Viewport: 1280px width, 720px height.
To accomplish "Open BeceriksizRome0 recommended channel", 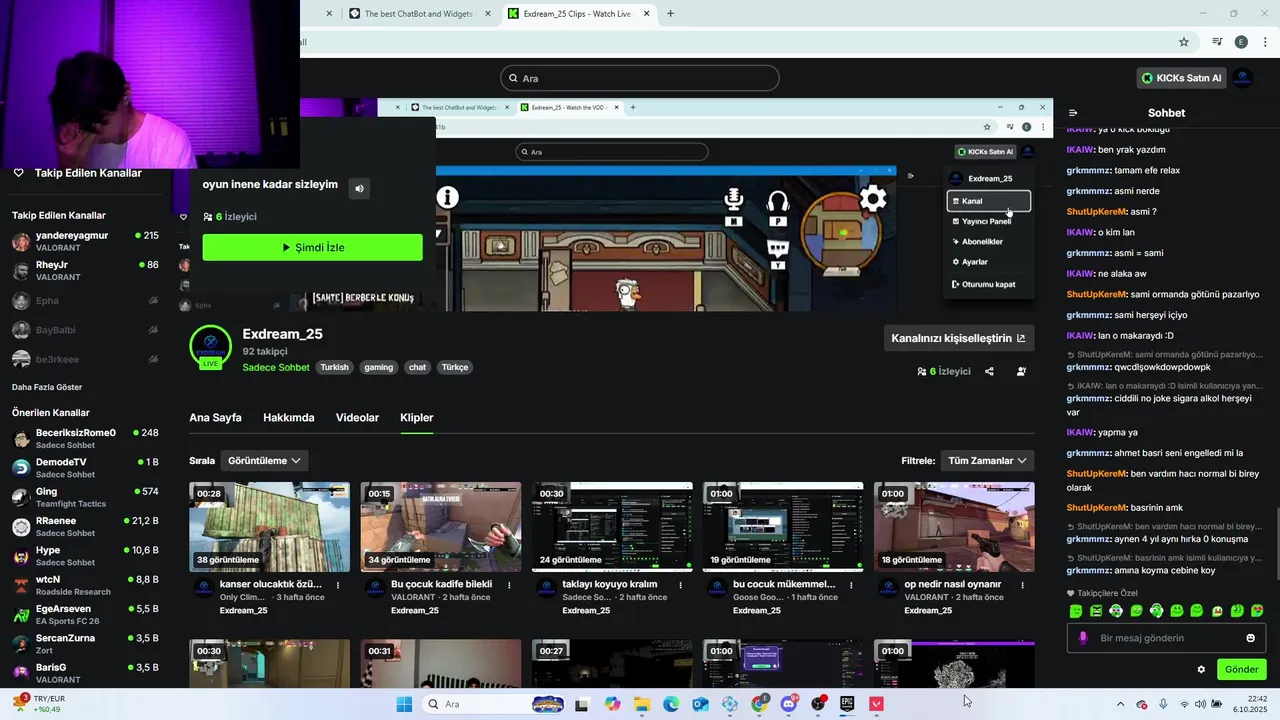I will pos(85,439).
